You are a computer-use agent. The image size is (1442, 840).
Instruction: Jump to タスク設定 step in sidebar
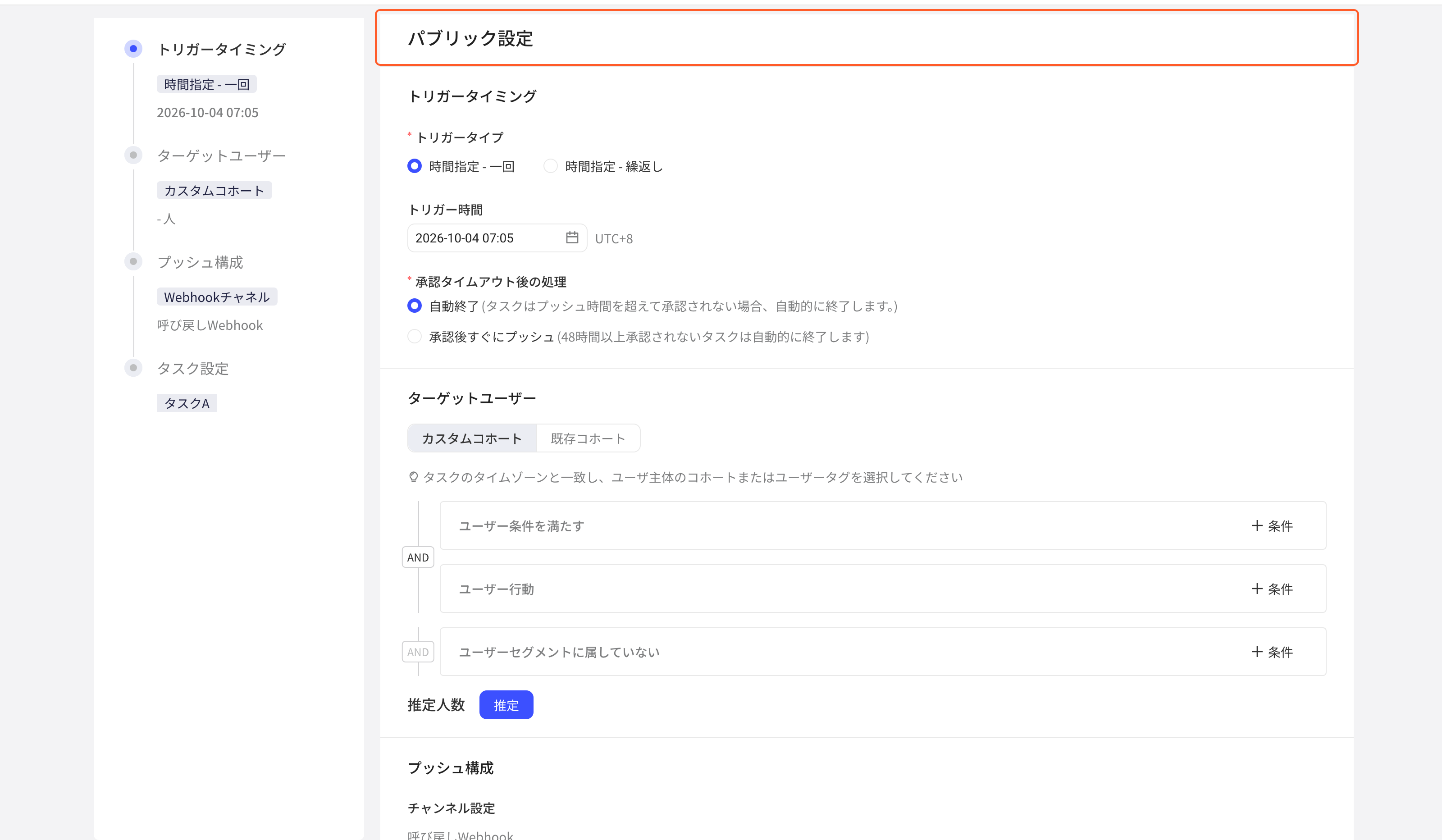(x=193, y=369)
